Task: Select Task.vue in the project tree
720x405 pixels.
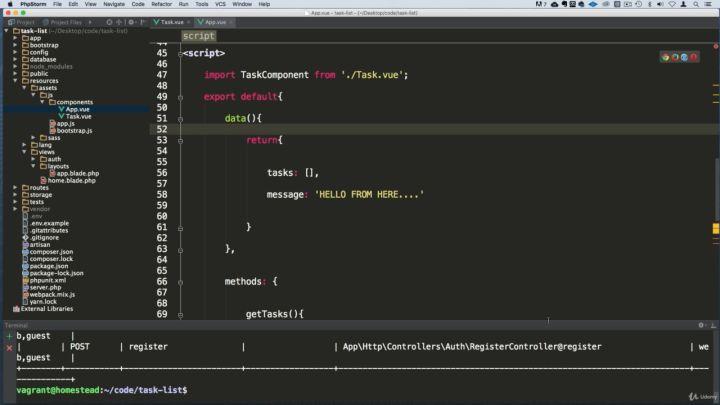Action: pos(79,116)
